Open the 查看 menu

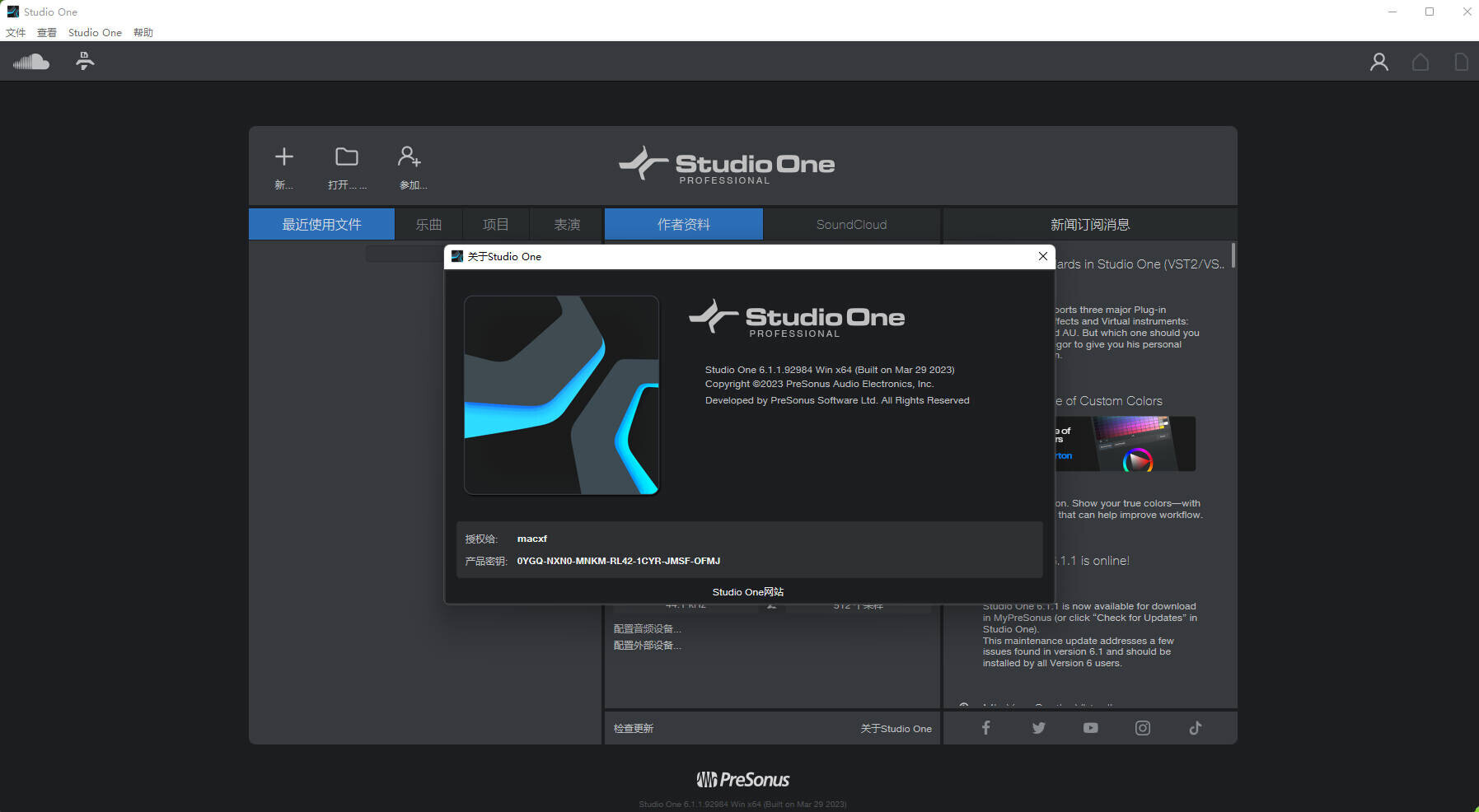[x=47, y=33]
